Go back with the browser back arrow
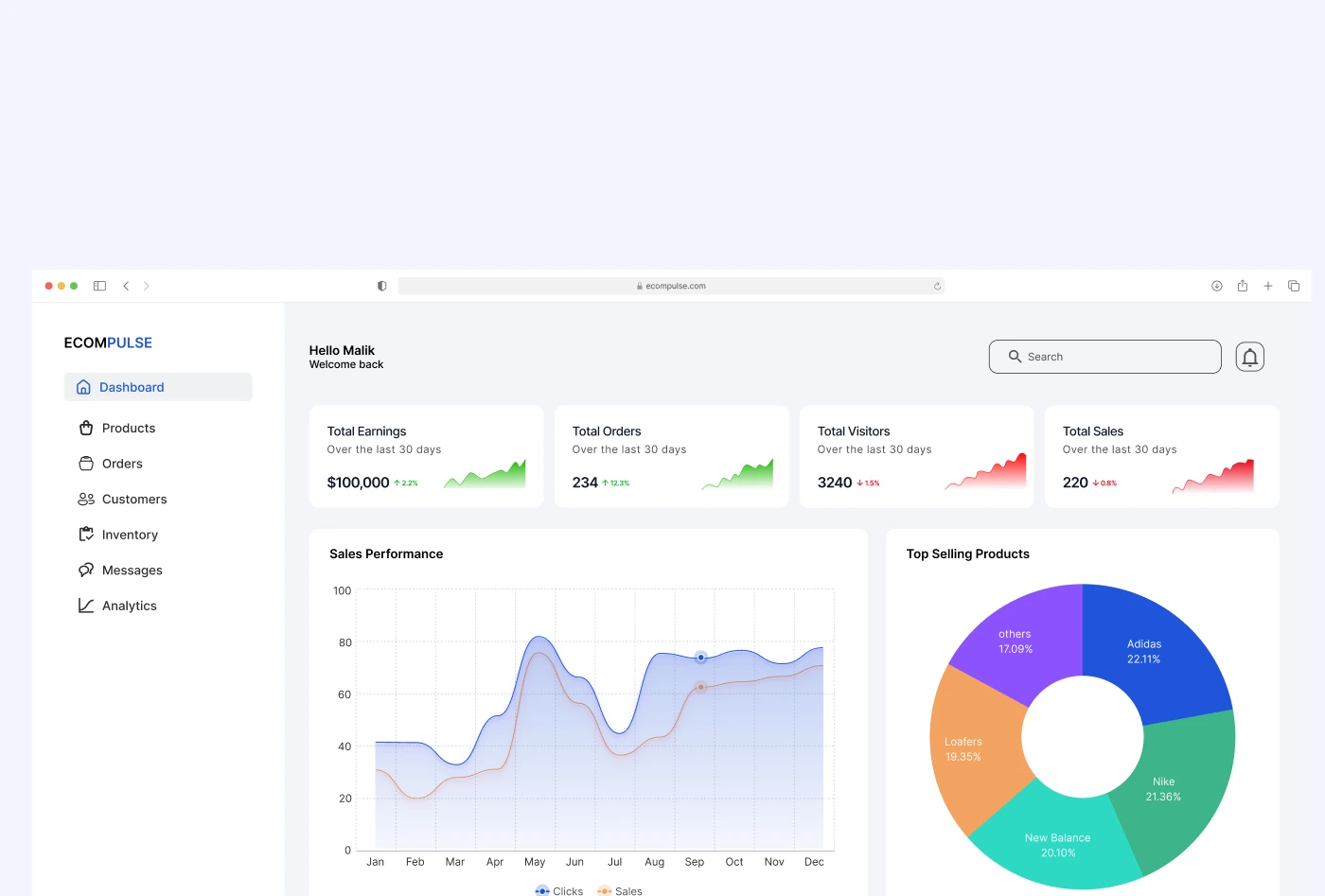This screenshot has height=896, width=1325. pyautogui.click(x=126, y=286)
